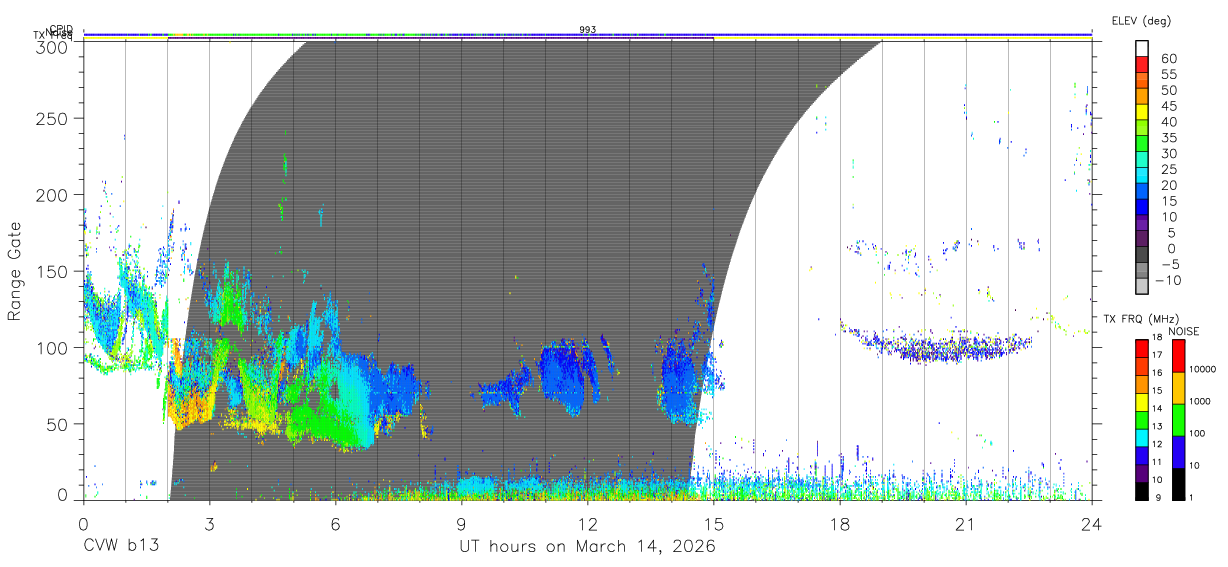The height and width of the screenshot is (567, 1228).
Task: Select the black bottom block of TX FRQ scale
Action: [x=1142, y=491]
